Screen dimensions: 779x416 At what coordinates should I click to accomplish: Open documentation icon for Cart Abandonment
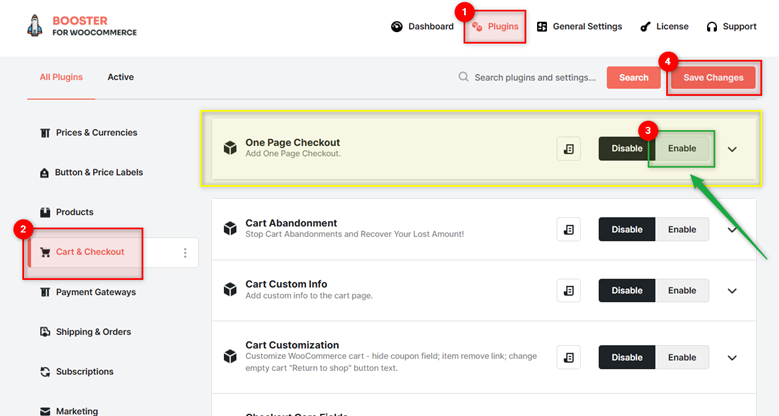pos(569,230)
